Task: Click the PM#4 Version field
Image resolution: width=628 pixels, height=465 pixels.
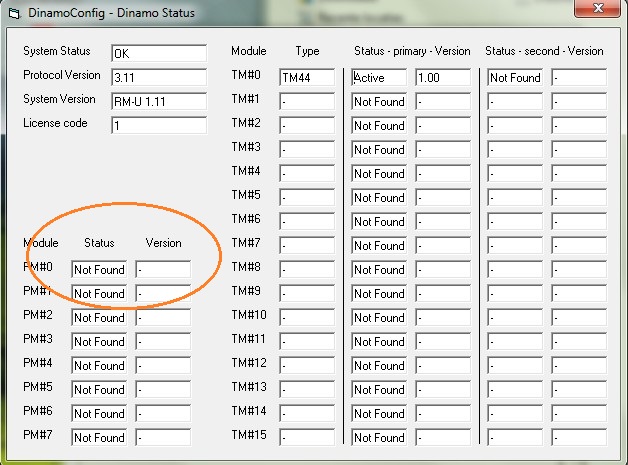Action: pyautogui.click(x=163, y=366)
